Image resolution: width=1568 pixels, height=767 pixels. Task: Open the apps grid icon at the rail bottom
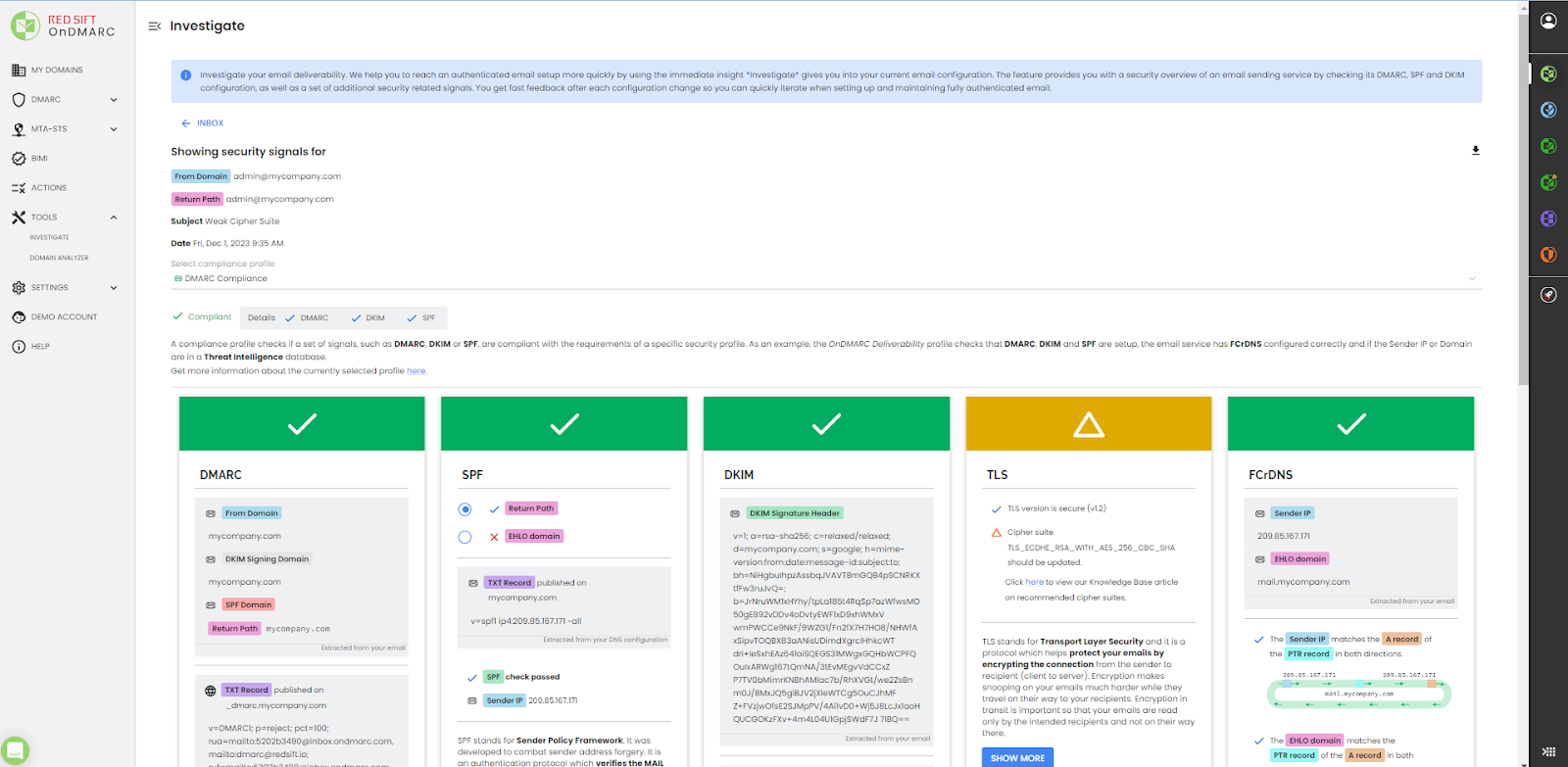(x=1548, y=751)
